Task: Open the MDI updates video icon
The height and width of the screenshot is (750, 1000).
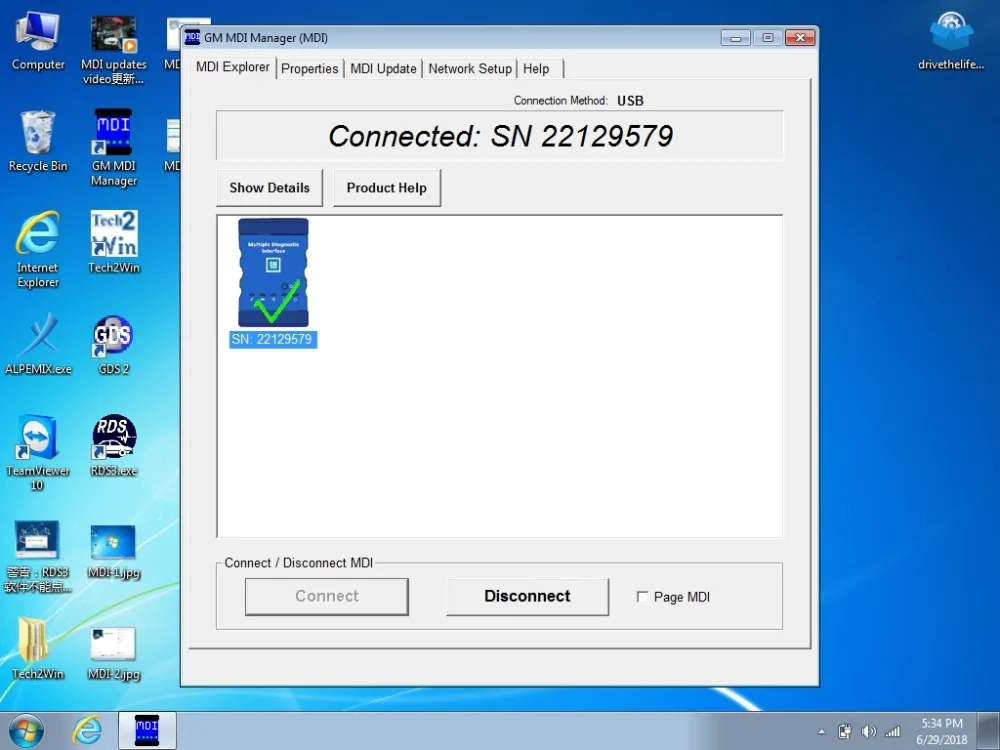Action: pos(114,50)
